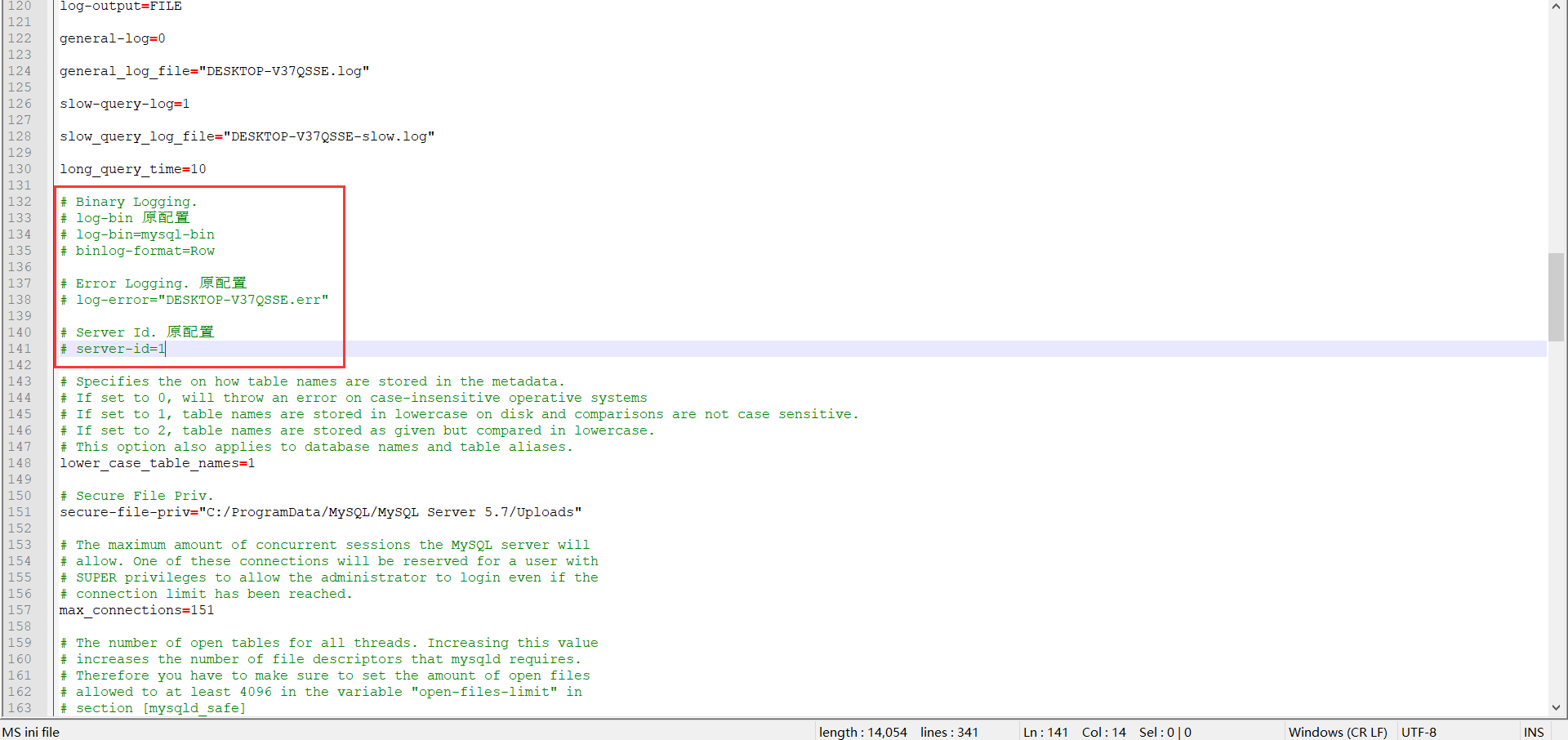Click the '# If set to 1, table names' comment line
This screenshot has width=1568, height=740.
point(460,414)
